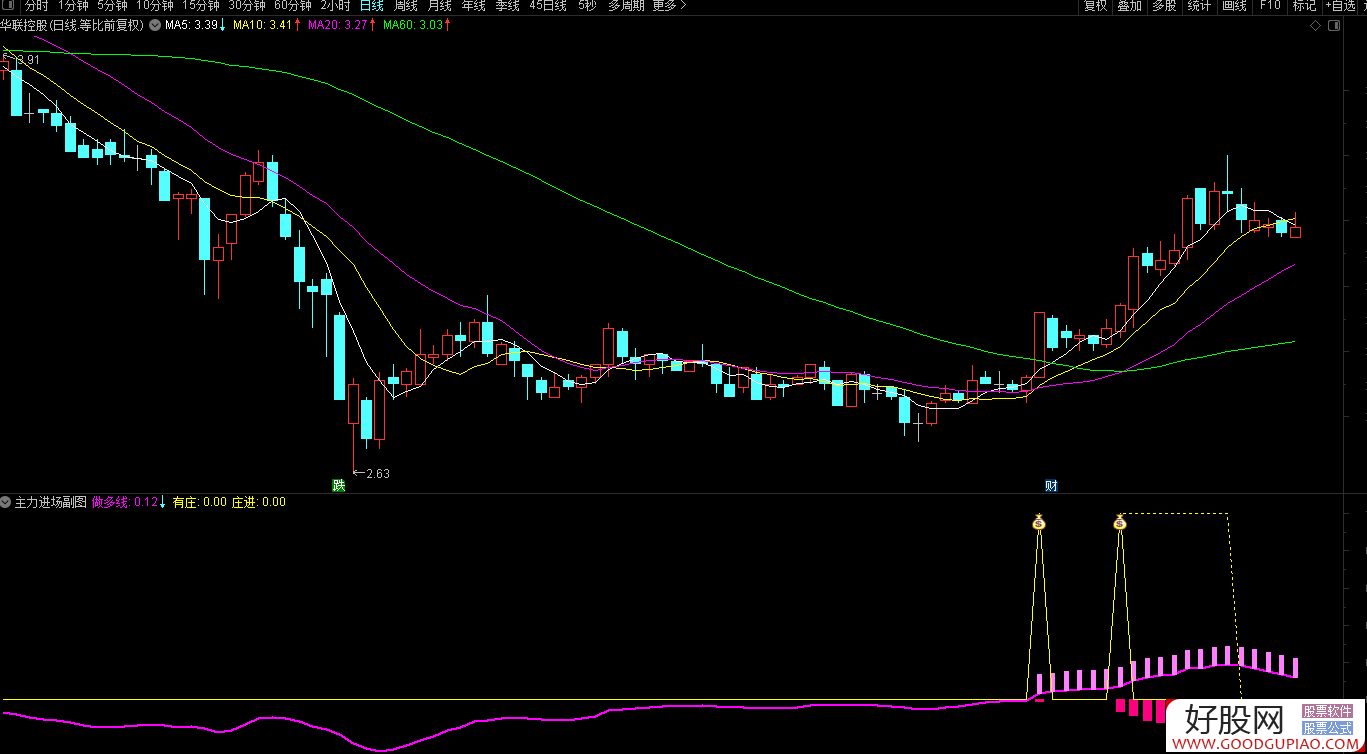Switch to the 分时 intraday chart tab
The height and width of the screenshot is (754, 1367).
(x=36, y=6)
